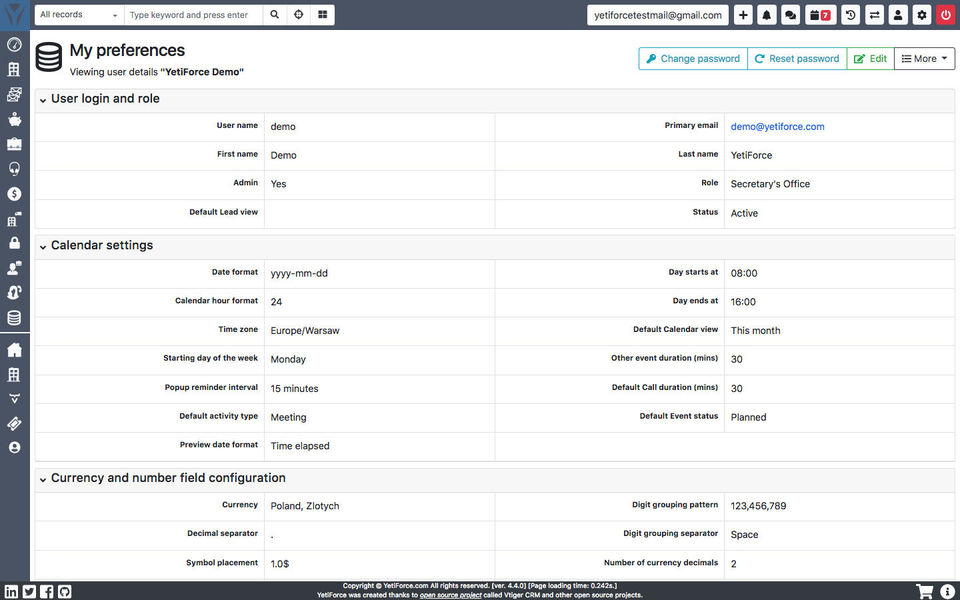Open the person with card sidebar icon
Viewport: 960px width, 600px height.
pyautogui.click(x=14, y=268)
